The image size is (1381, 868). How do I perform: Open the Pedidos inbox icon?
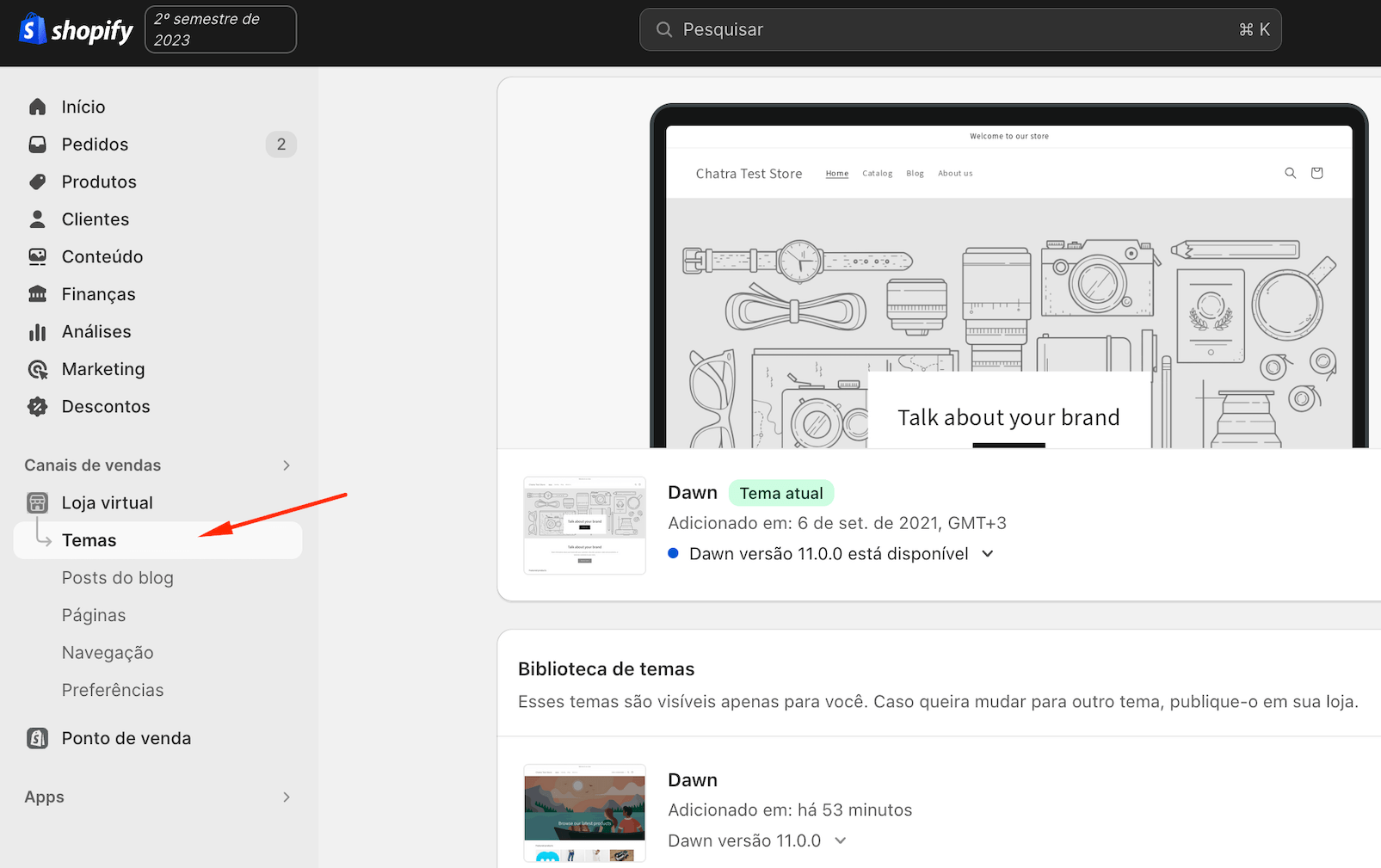[x=37, y=145]
